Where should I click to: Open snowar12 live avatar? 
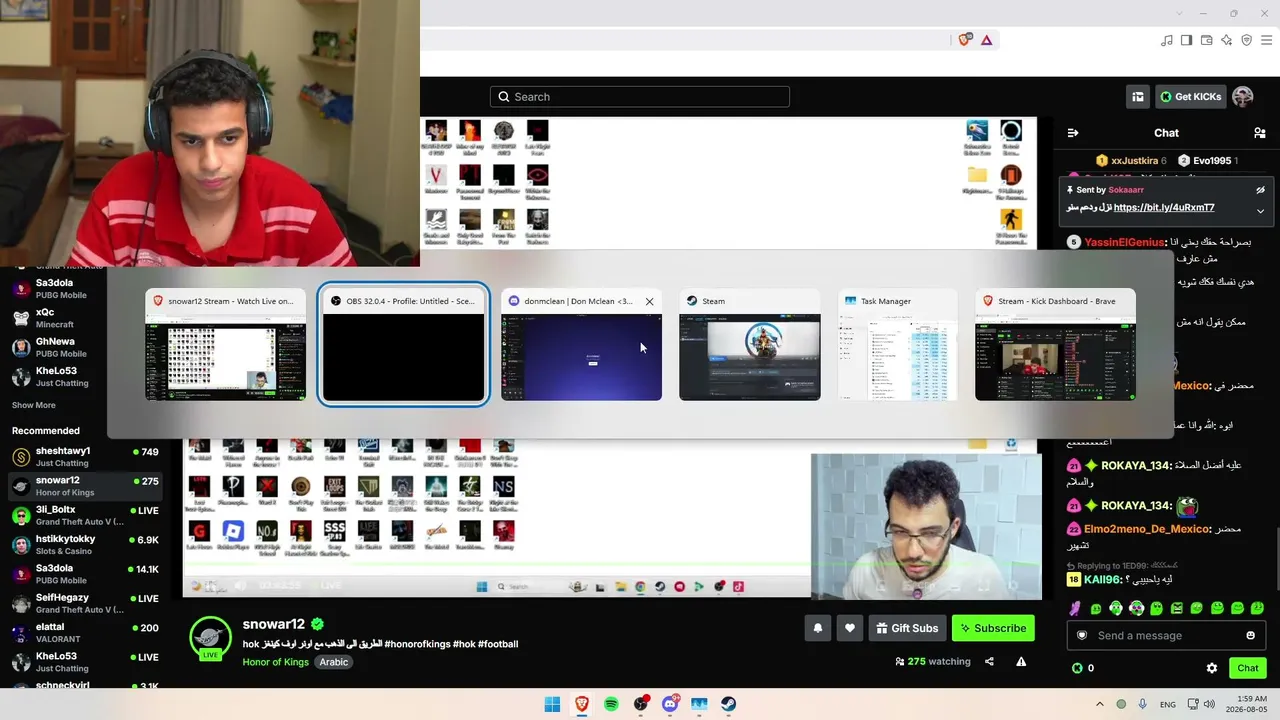211,638
